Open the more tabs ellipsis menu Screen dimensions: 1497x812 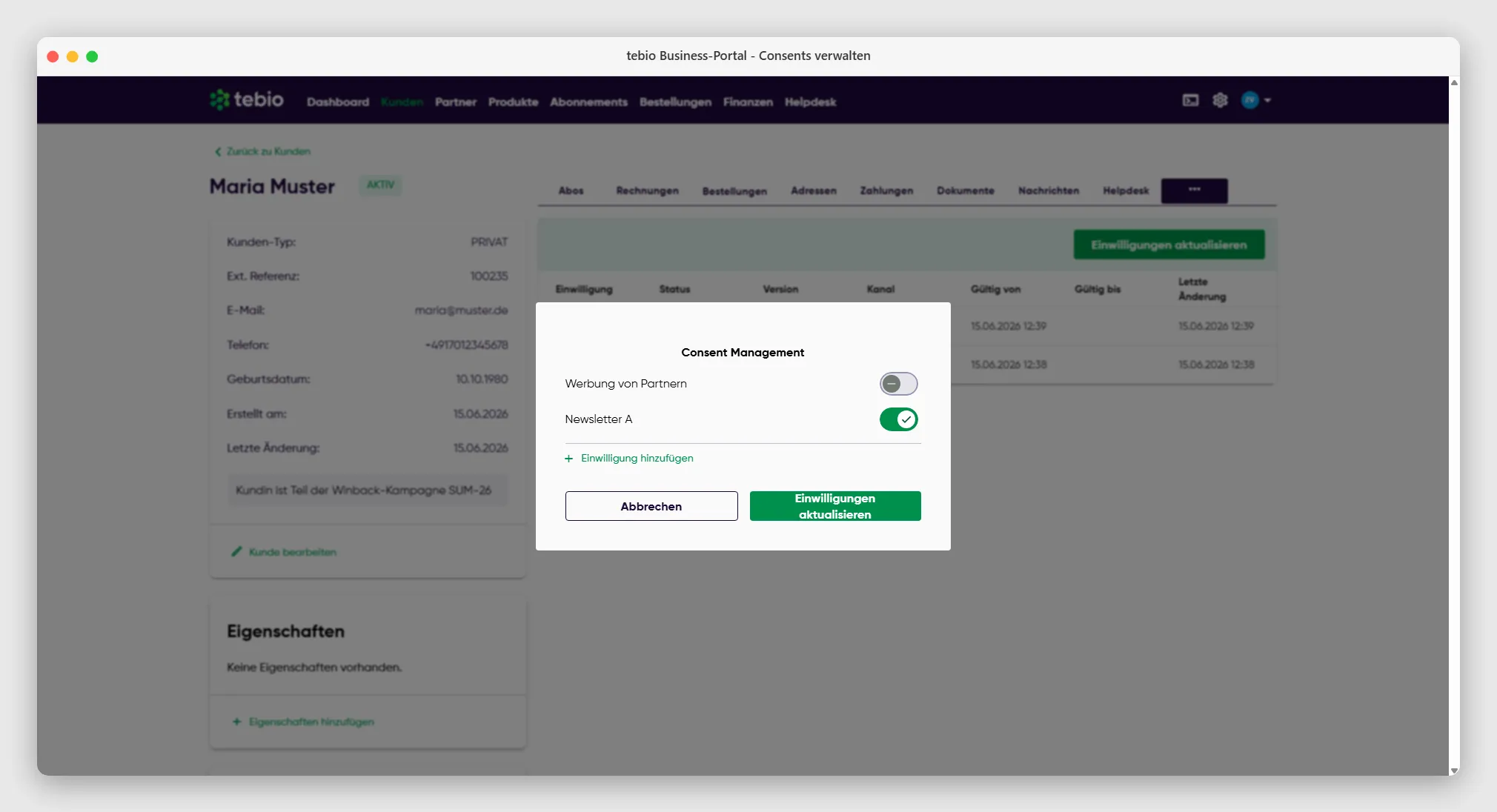coord(1194,190)
